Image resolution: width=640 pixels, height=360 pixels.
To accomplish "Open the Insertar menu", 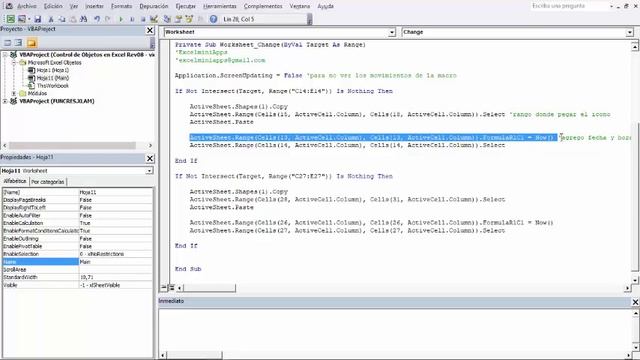I will point(94,6).
